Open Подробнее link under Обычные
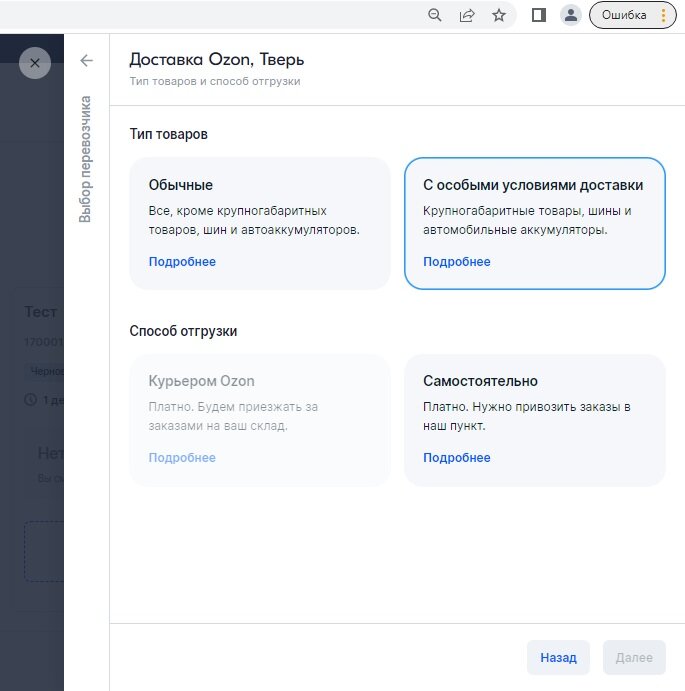The height and width of the screenshot is (691, 685). pyautogui.click(x=182, y=261)
